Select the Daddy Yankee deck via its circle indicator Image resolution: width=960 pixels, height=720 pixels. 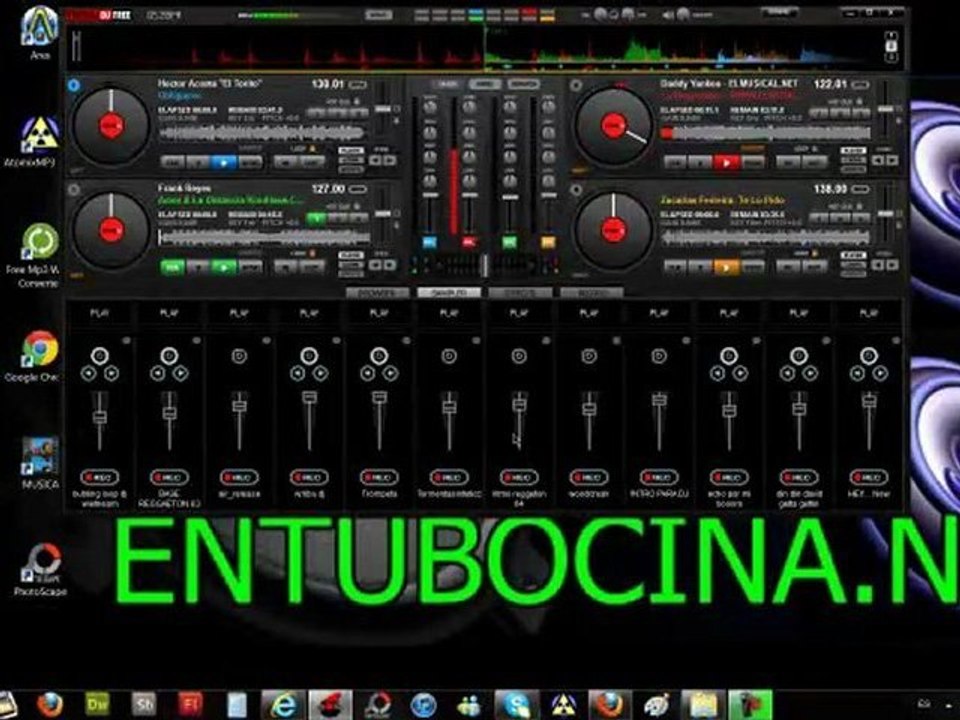tap(576, 85)
